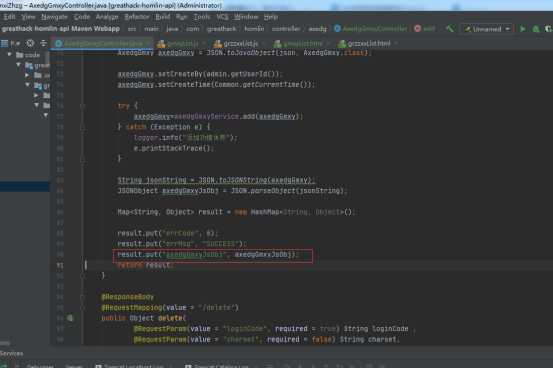Click the collapse all icon in Project panel

43,43
